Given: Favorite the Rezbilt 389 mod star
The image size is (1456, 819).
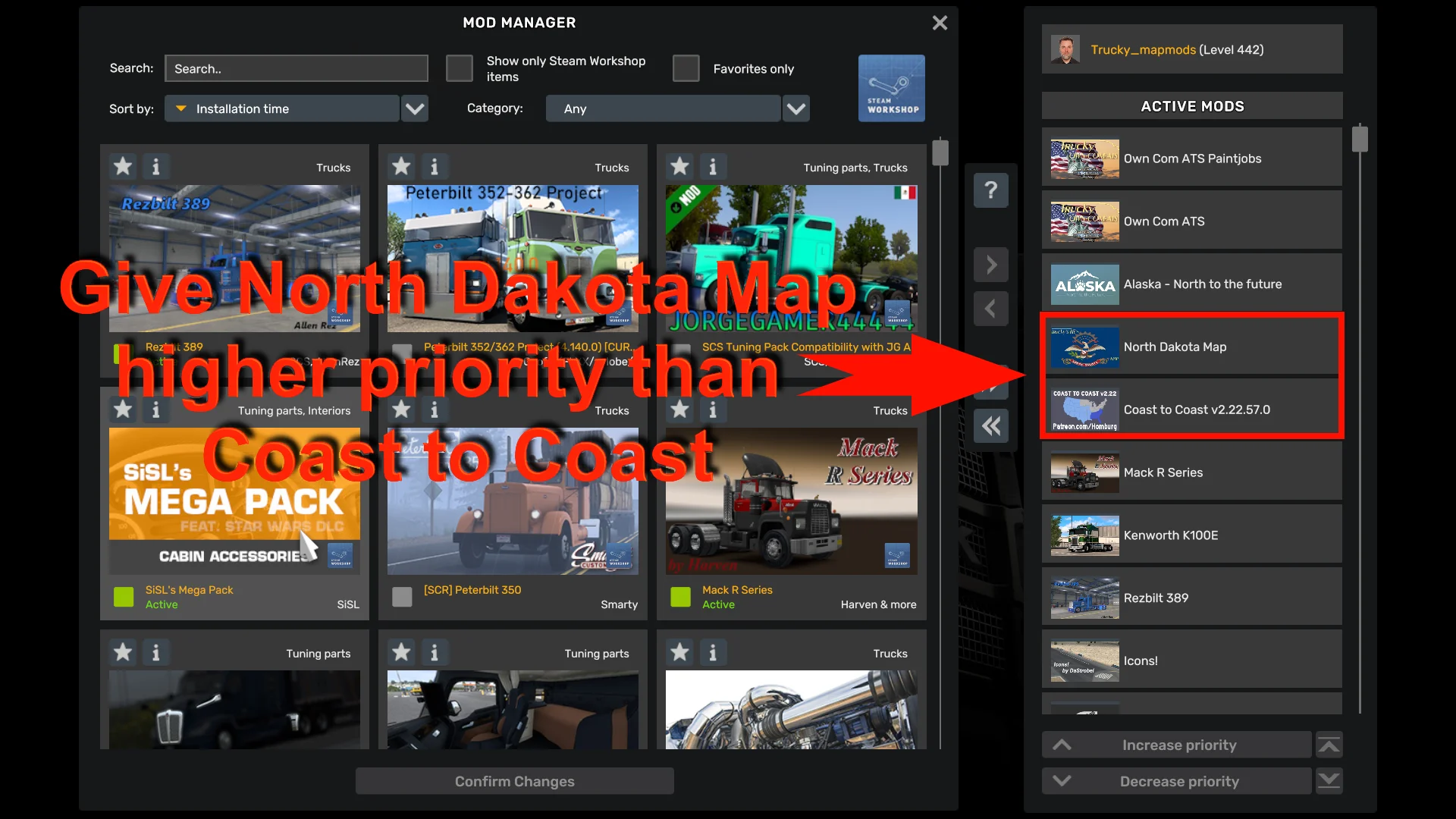Looking at the screenshot, I should coord(123,166).
